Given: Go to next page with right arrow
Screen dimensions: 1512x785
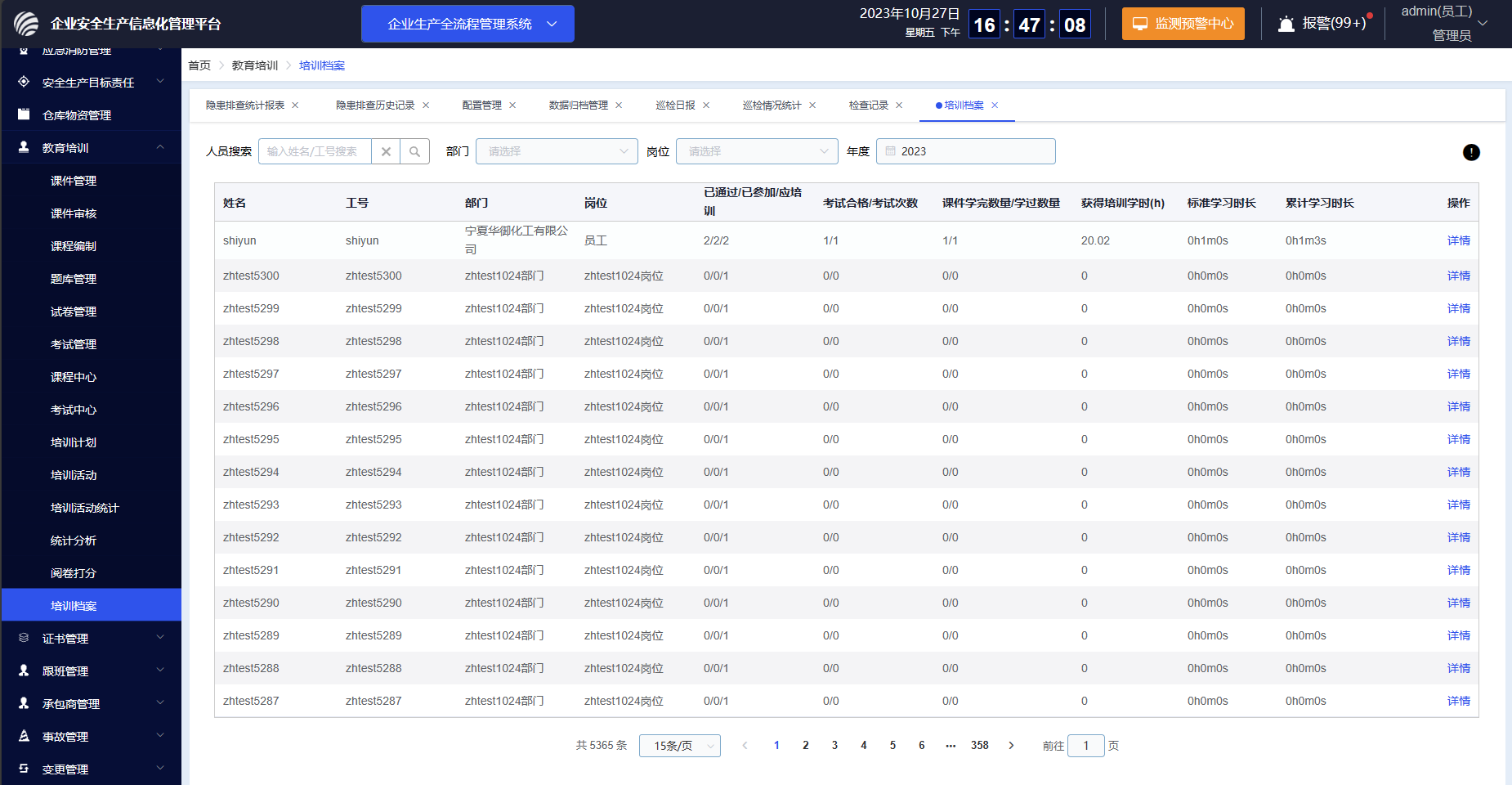Looking at the screenshot, I should pyautogui.click(x=1011, y=746).
